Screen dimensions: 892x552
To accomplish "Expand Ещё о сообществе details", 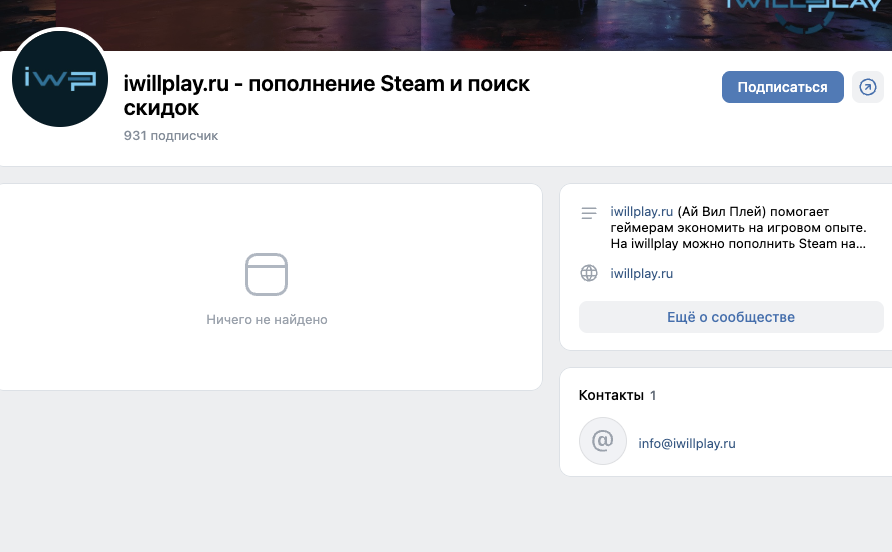I will coord(731,317).
